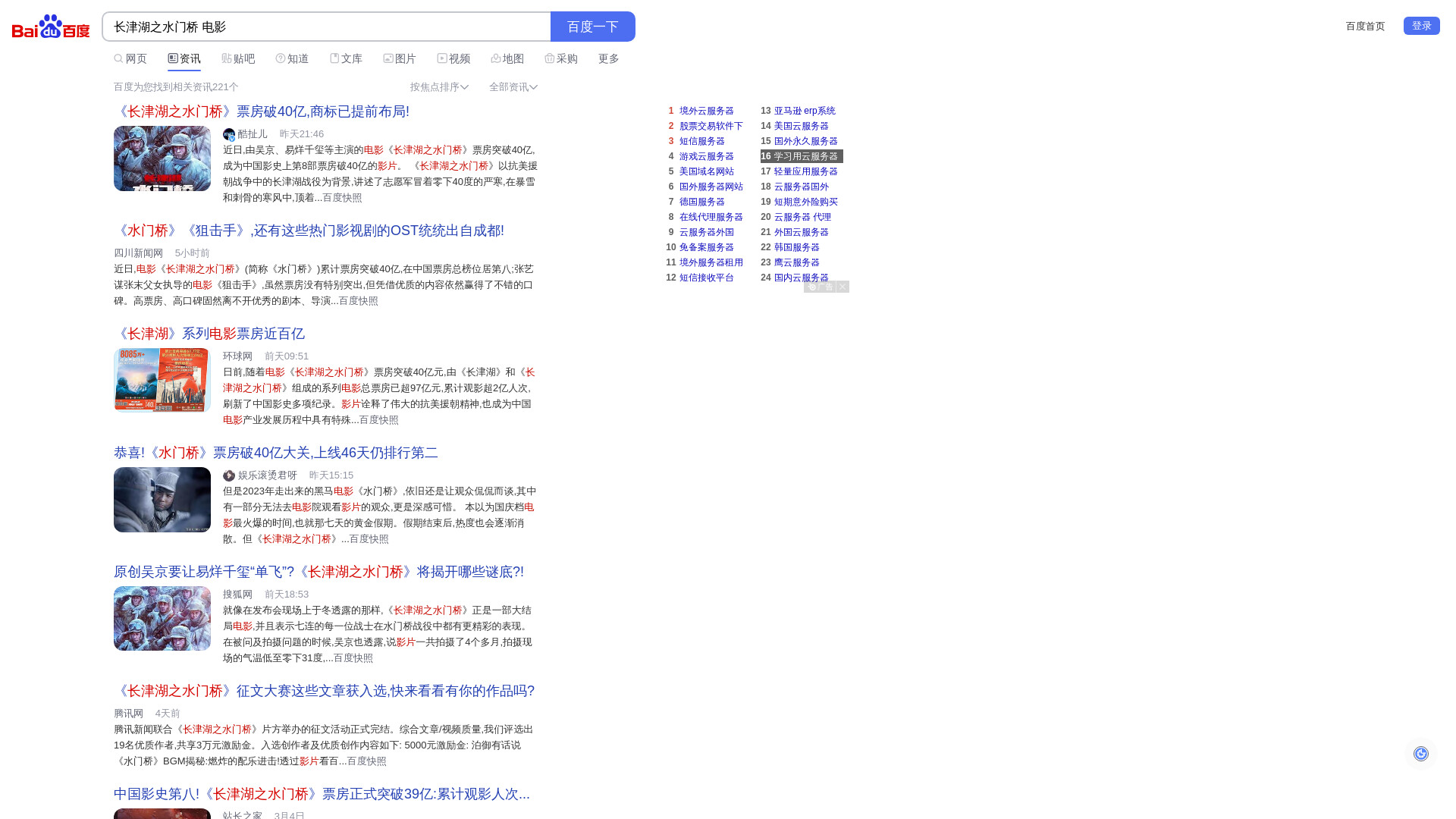This screenshot has width=1456, height=819.
Task: Click the Baidu logo
Action: tap(51, 27)
